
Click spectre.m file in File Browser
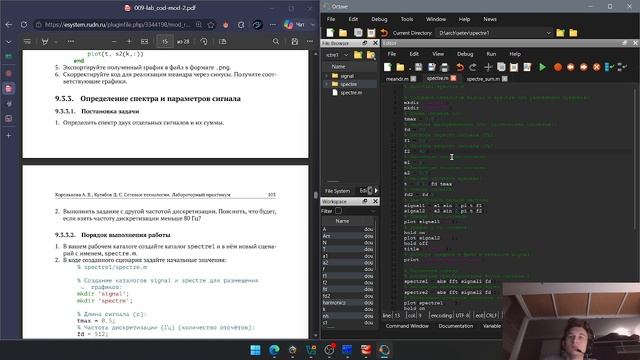click(351, 93)
